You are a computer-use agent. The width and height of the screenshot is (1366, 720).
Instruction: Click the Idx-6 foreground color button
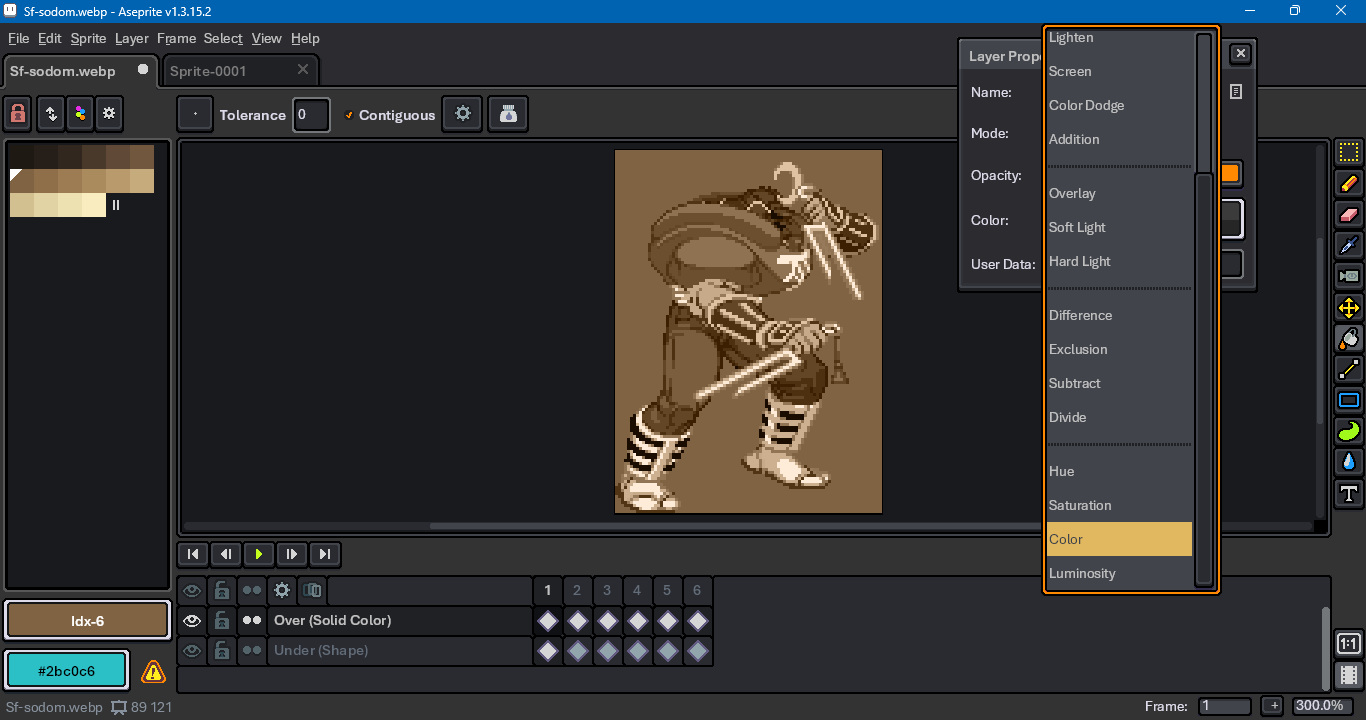click(87, 621)
